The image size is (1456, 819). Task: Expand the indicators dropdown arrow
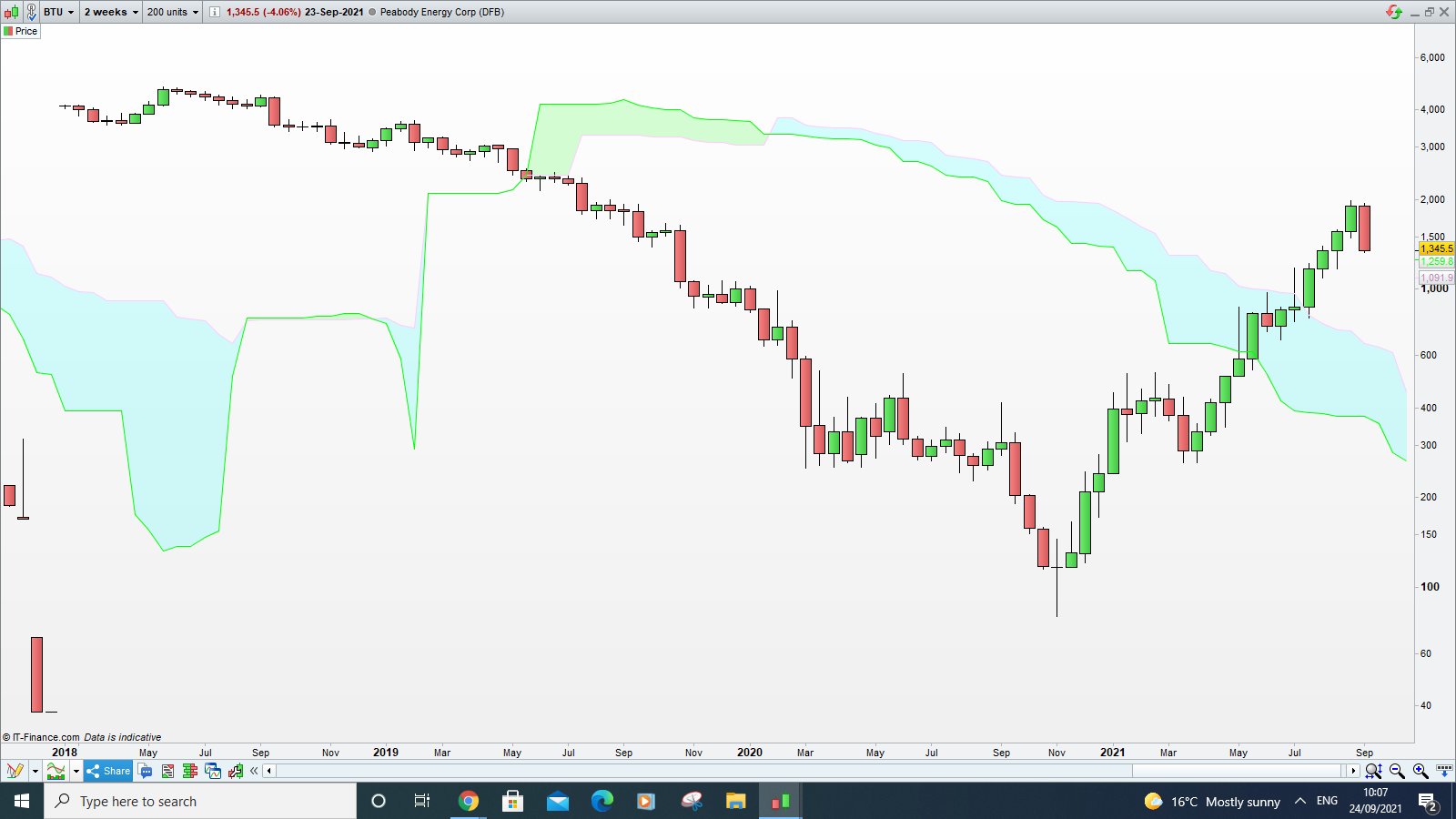(x=76, y=771)
